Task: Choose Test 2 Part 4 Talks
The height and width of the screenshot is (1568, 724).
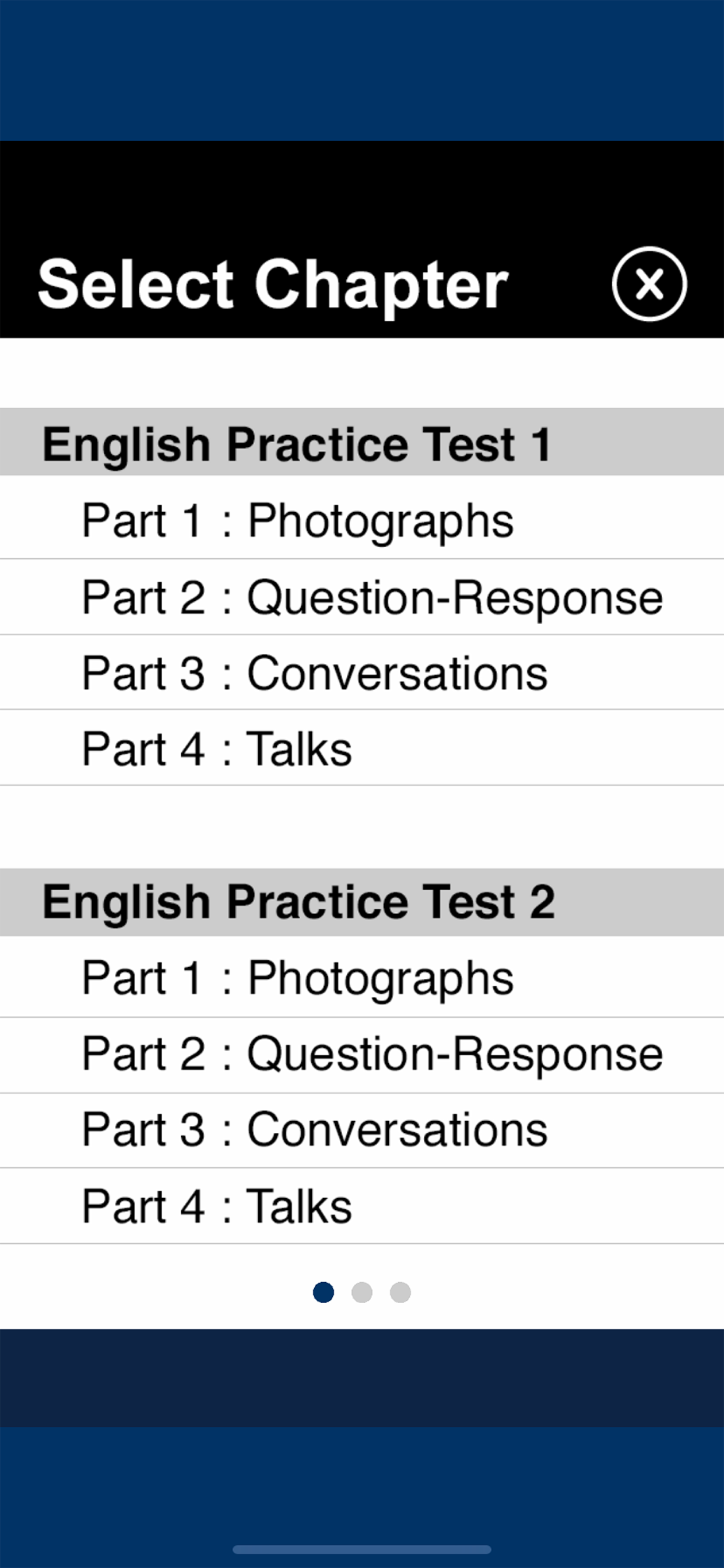Action: (362, 1206)
